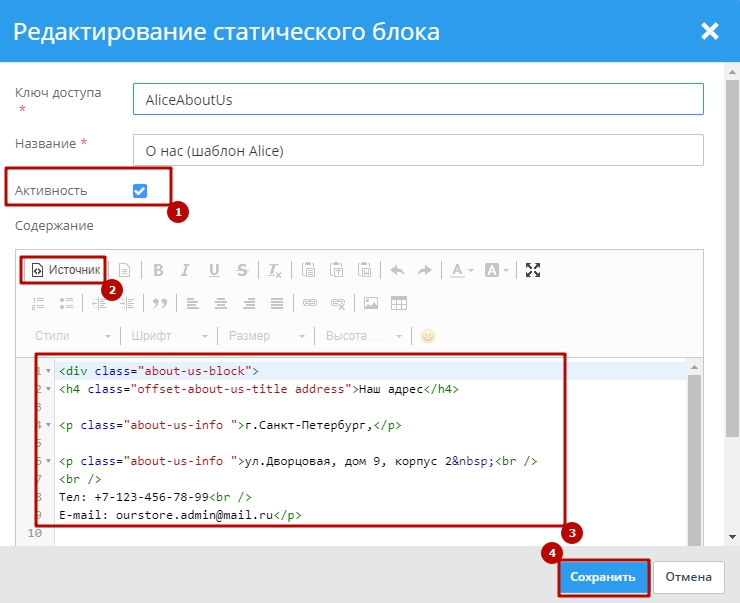Click the Ключ доступа input field
Viewport: 740px width, 603px height.
point(418,99)
